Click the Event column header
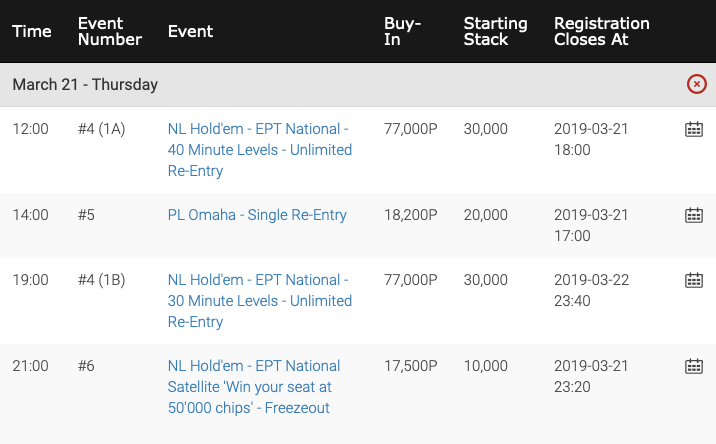716x444 pixels. coord(190,32)
